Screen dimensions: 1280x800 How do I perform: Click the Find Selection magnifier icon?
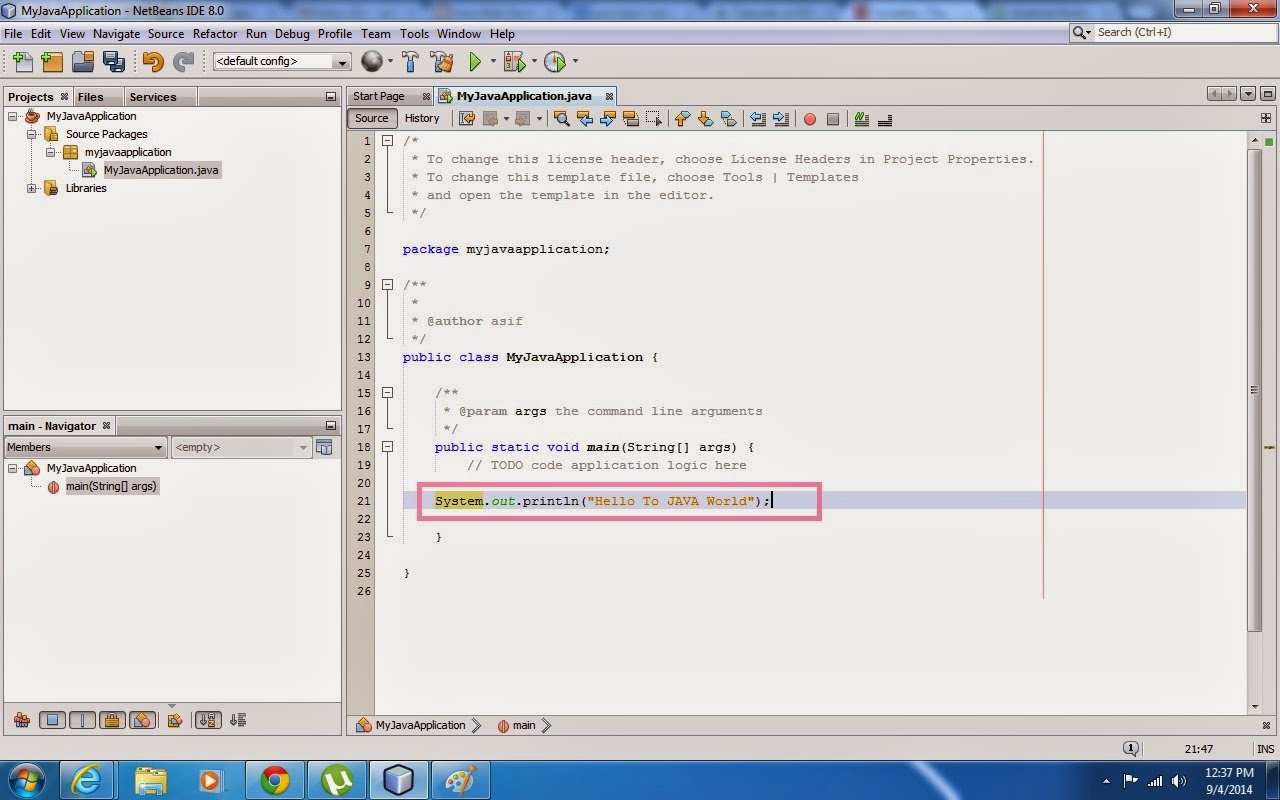coord(561,119)
